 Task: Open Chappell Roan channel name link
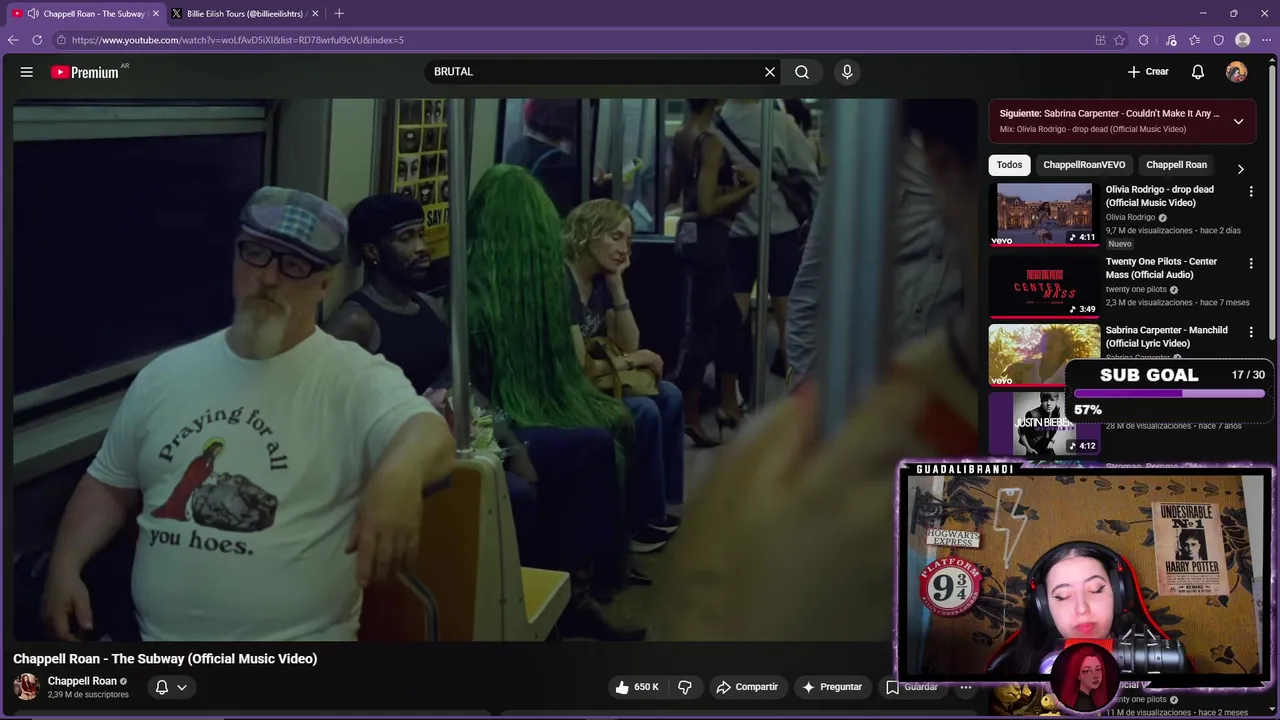pyautogui.click(x=82, y=681)
